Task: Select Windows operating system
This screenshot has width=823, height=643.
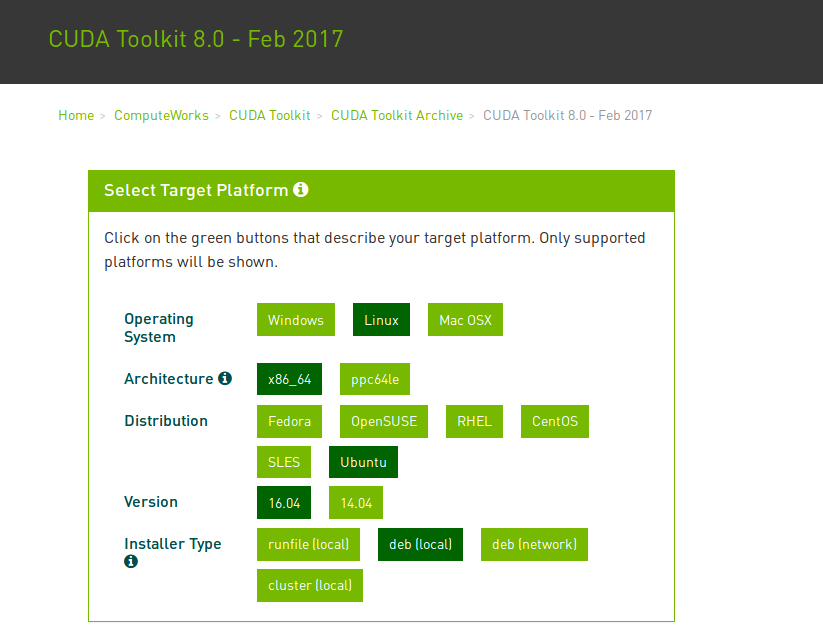Action: click(x=296, y=320)
